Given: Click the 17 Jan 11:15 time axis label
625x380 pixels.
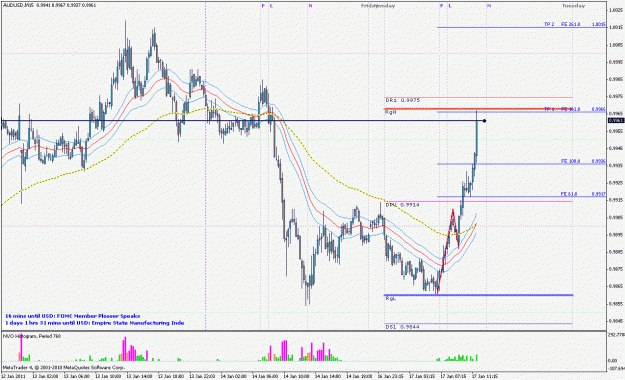Looking at the screenshot, I should 485,376.
